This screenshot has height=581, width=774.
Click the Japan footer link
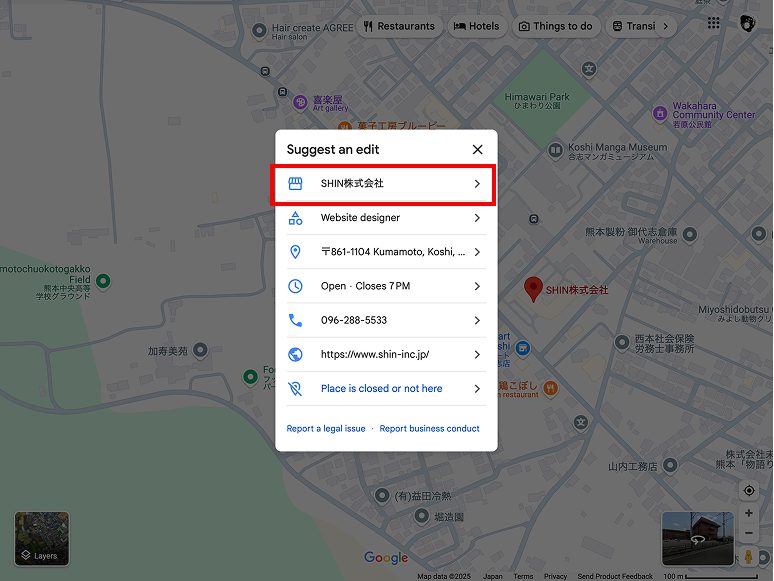(493, 576)
